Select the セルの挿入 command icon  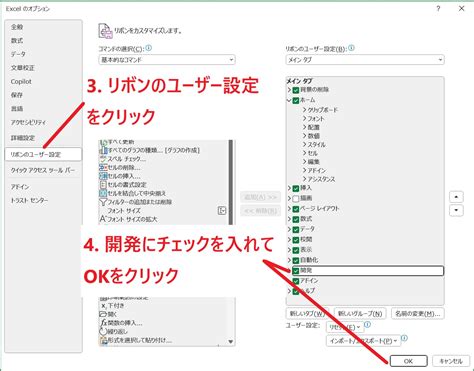pos(103,176)
